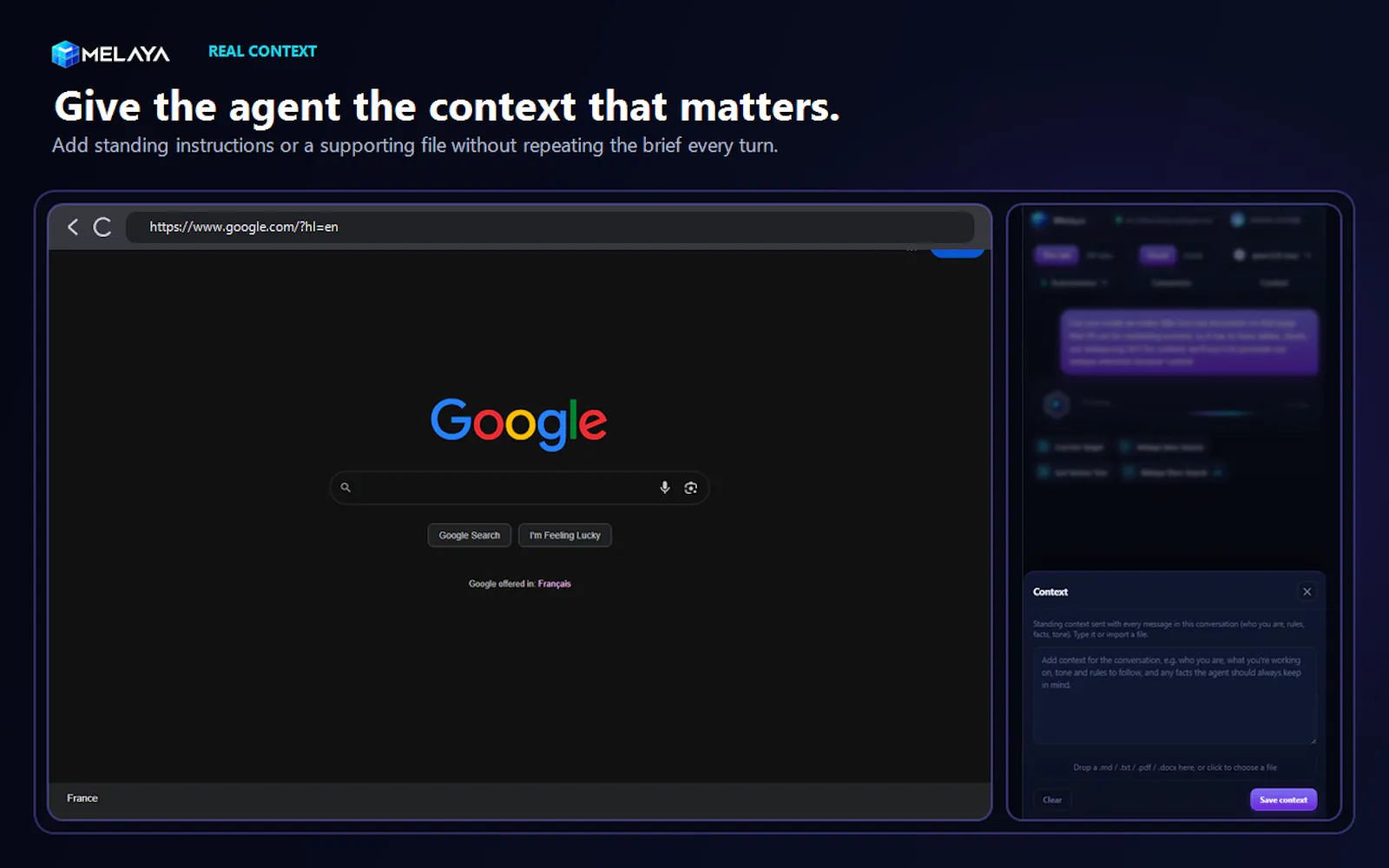
Task: Click the Melaya cube logo
Action: 65,54
